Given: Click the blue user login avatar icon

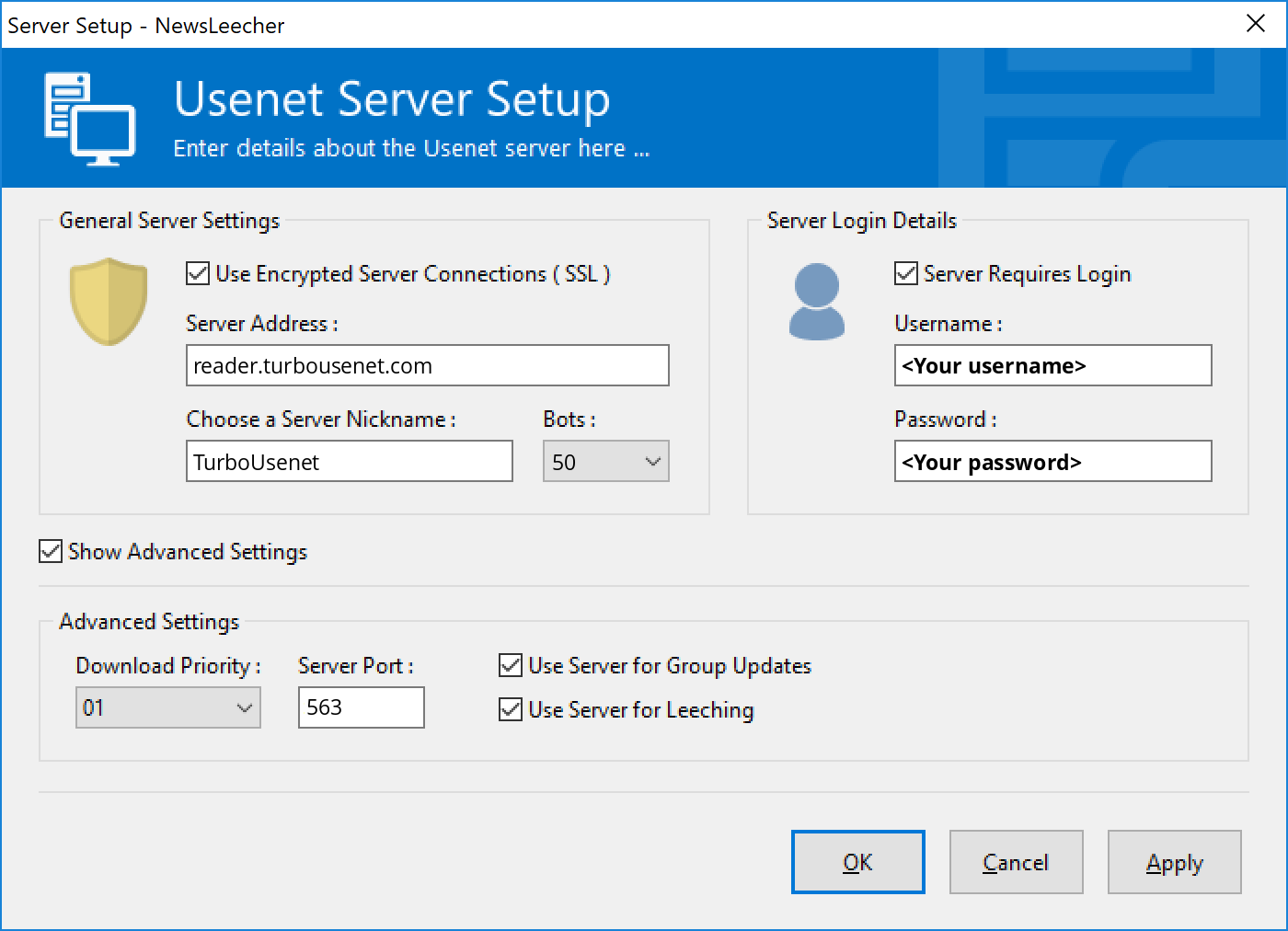Looking at the screenshot, I should pos(816,302).
